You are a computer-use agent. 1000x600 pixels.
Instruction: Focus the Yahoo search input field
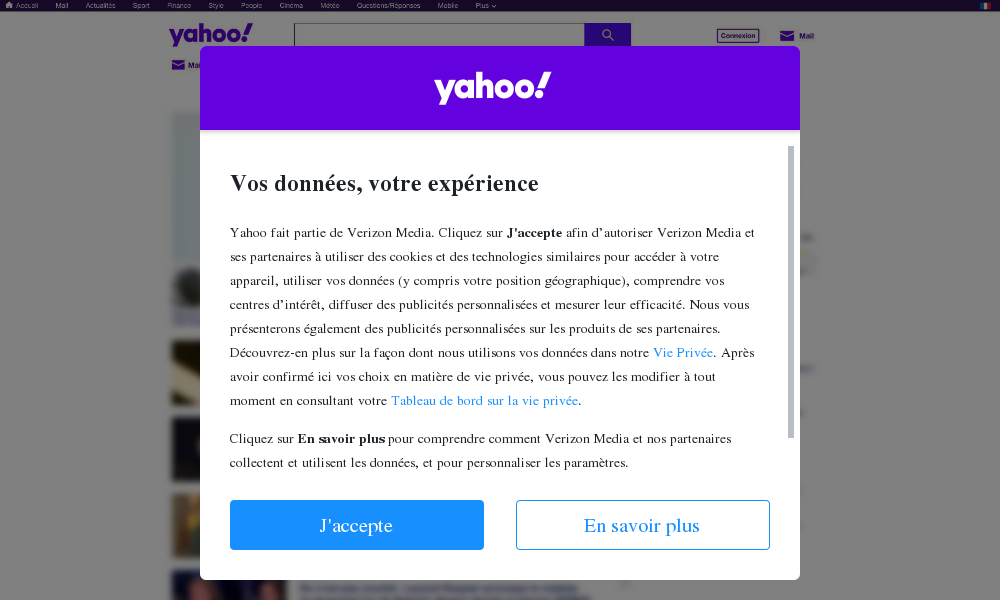[439, 34]
